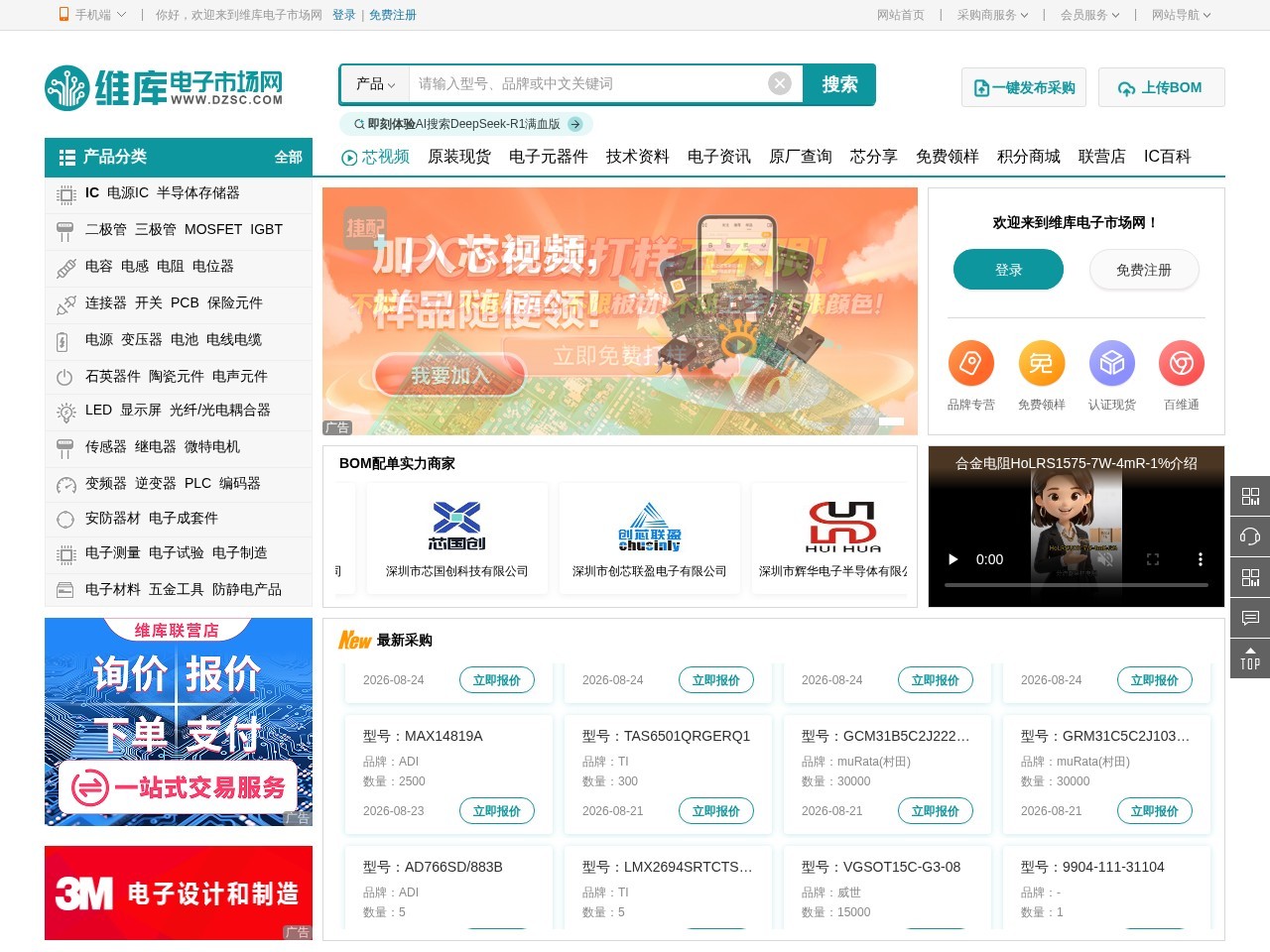Screen dimensions: 1270x952
Task: Open the 免费领样 yellow icon
Action: 1041,364
